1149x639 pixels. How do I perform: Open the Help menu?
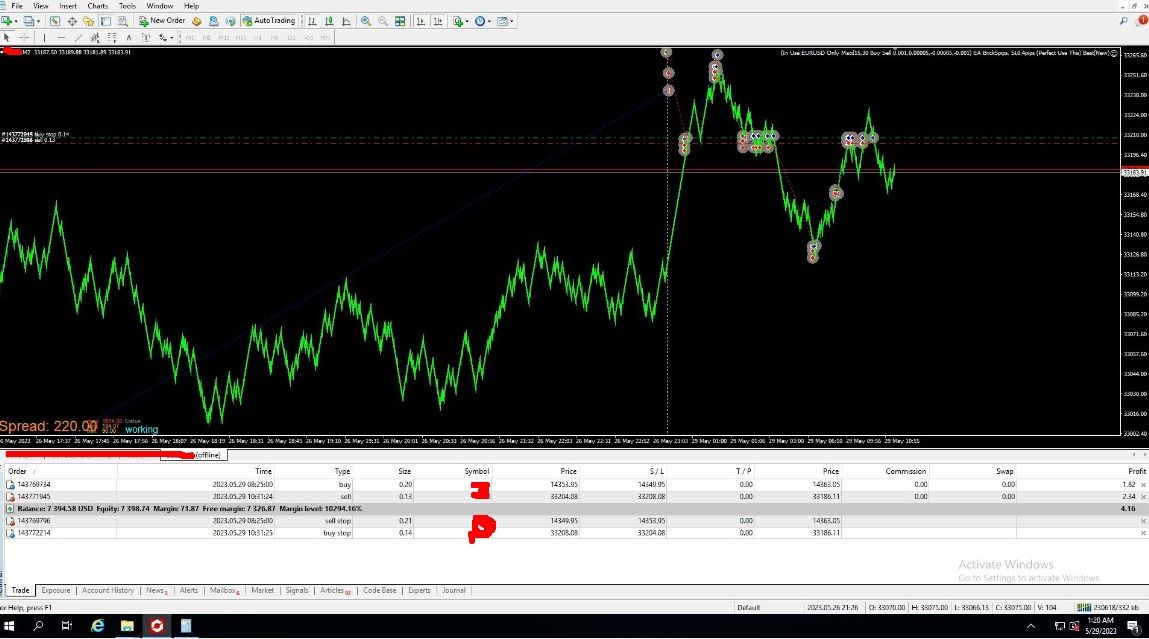(x=191, y=6)
